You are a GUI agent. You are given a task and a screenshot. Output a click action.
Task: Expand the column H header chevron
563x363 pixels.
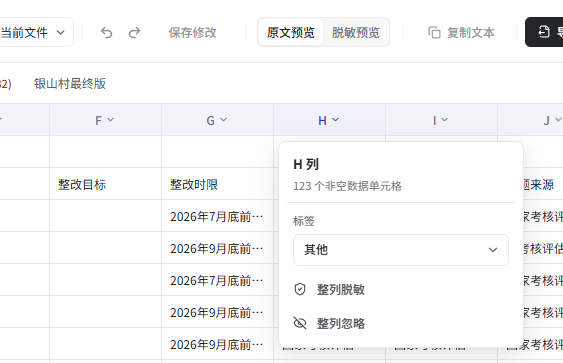click(x=335, y=120)
